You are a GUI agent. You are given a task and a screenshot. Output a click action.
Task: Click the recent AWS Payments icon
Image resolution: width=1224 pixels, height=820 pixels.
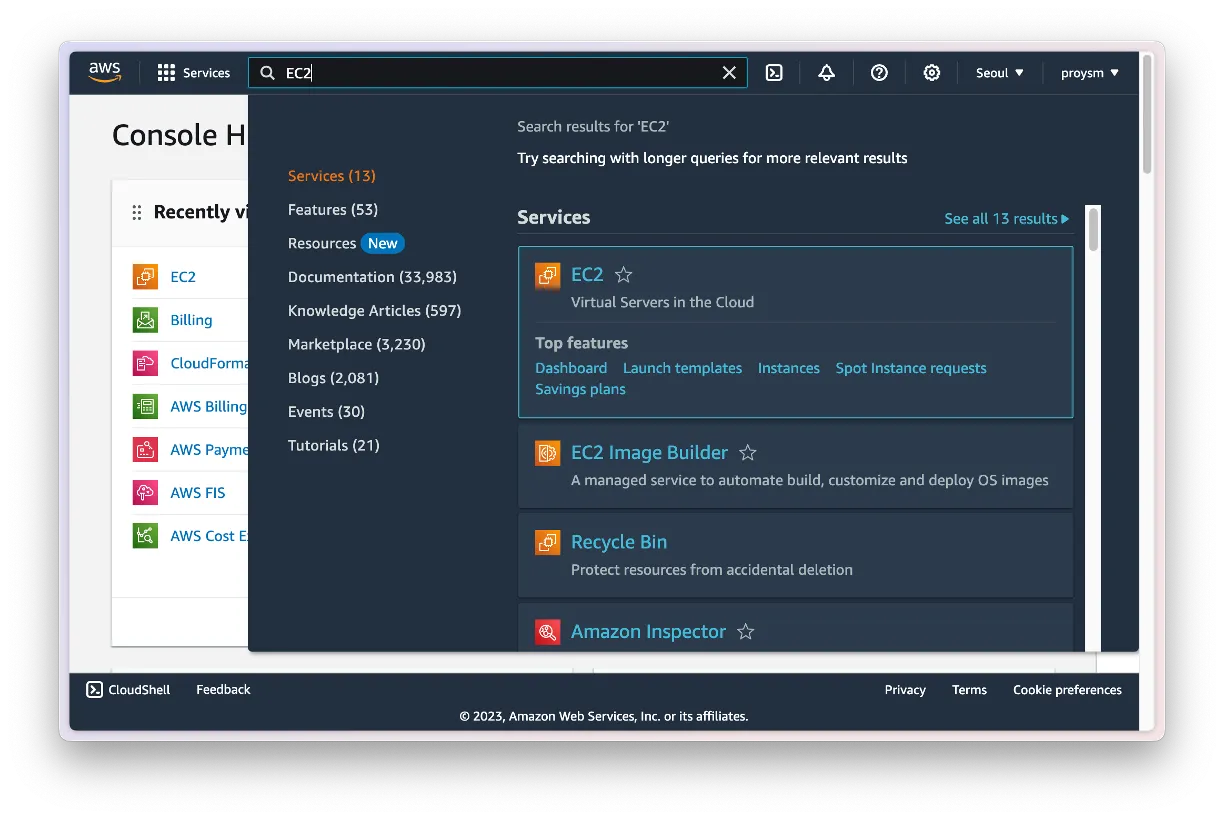[x=145, y=450]
